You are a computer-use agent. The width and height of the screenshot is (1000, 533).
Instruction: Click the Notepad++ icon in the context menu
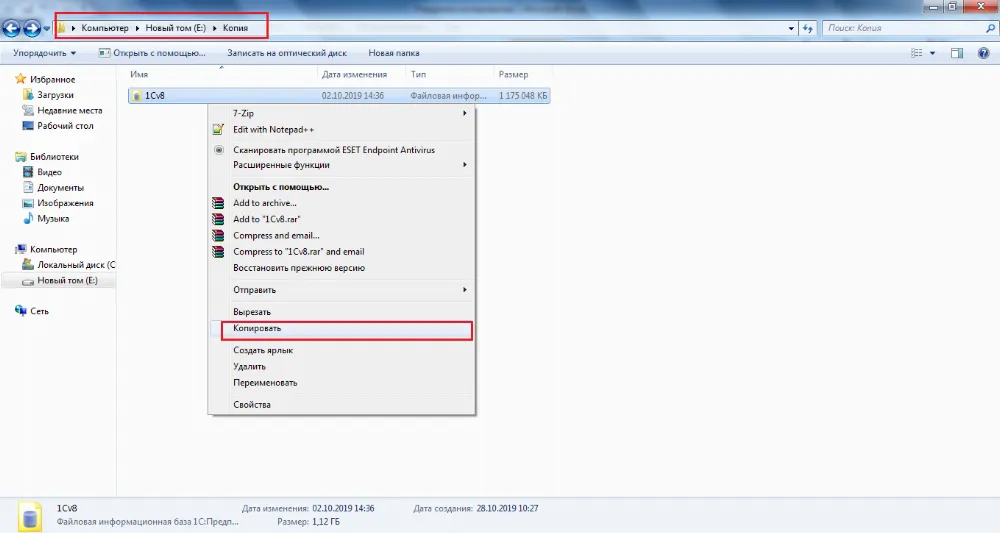218,129
